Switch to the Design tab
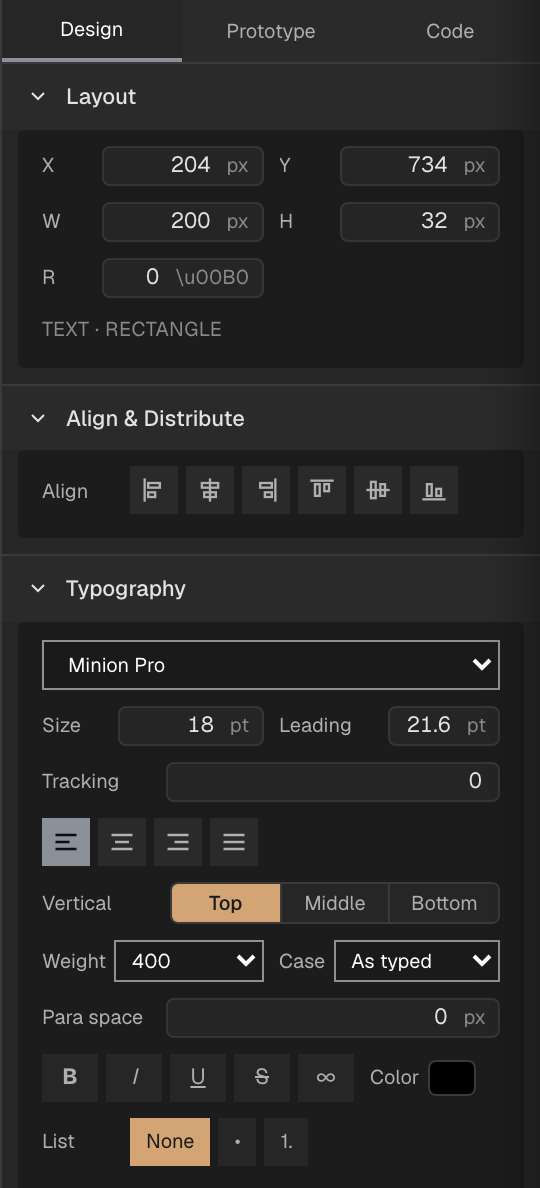The width and height of the screenshot is (540, 1188). pyautogui.click(x=92, y=30)
